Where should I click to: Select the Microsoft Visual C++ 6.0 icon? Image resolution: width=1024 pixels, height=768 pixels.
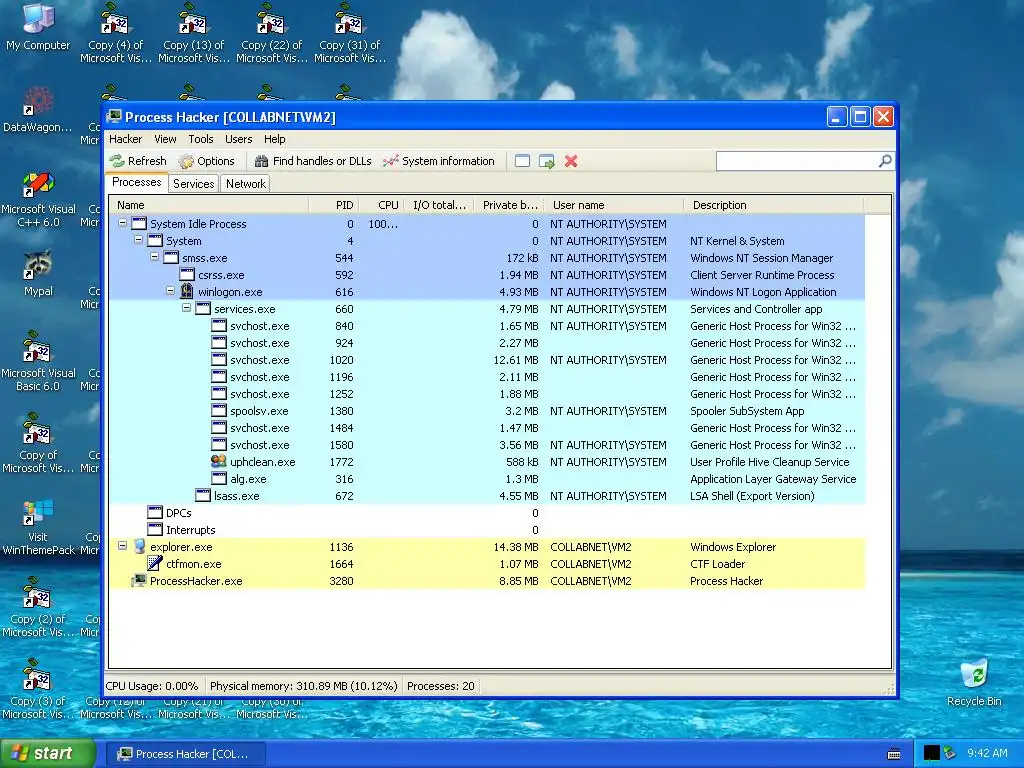[38, 199]
